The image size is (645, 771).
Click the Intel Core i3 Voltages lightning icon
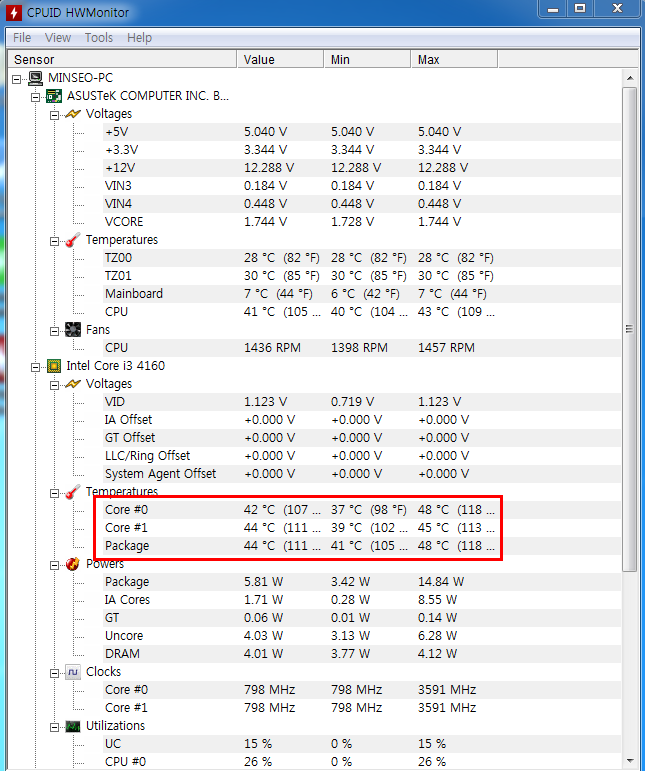(x=73, y=384)
